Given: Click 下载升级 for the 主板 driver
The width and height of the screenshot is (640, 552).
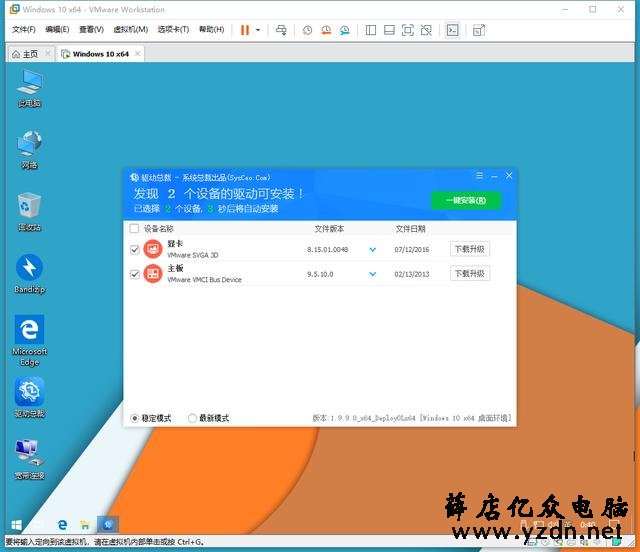Looking at the screenshot, I should (470, 274).
